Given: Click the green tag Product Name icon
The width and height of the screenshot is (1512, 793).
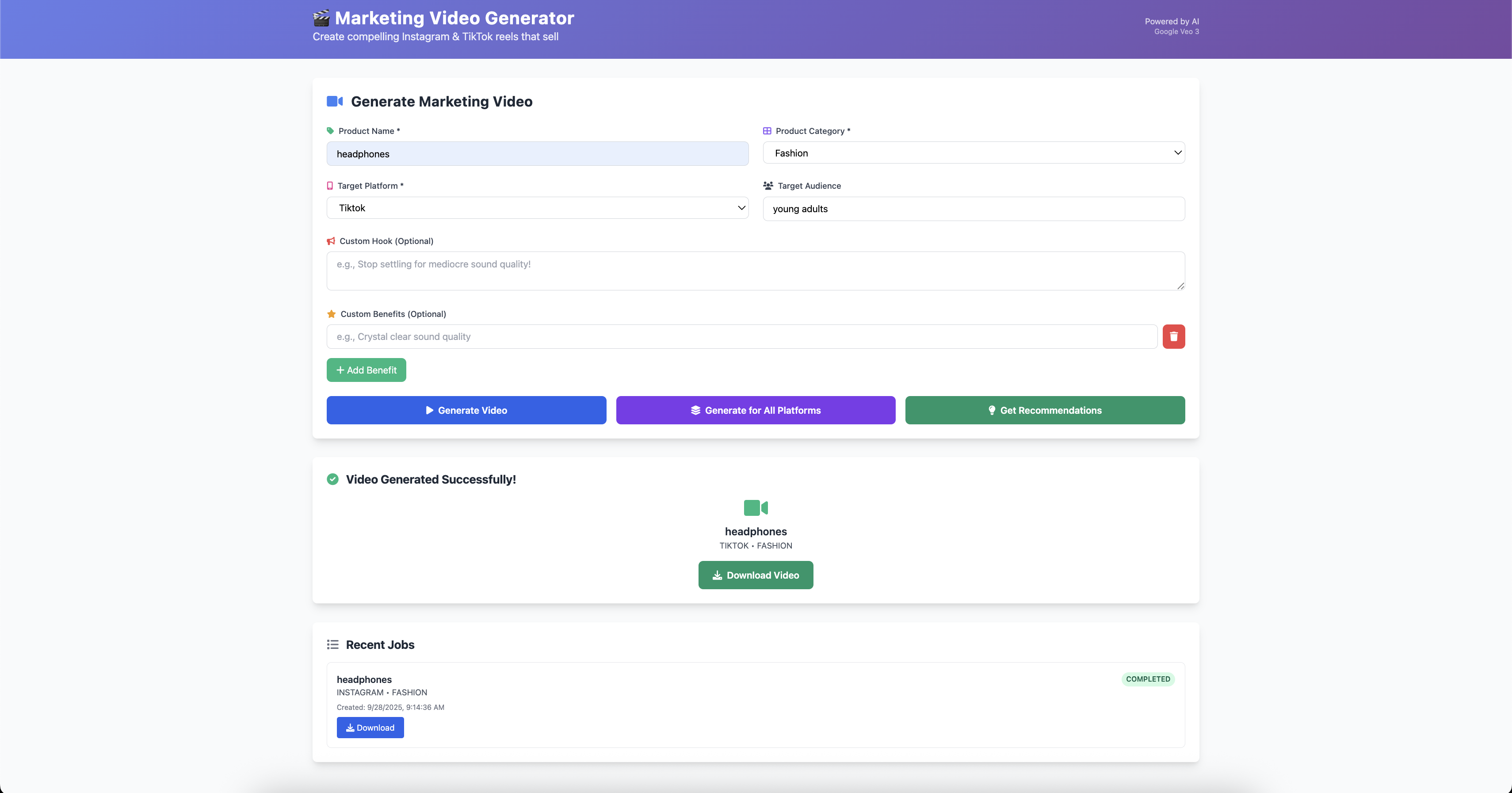Looking at the screenshot, I should (330, 131).
